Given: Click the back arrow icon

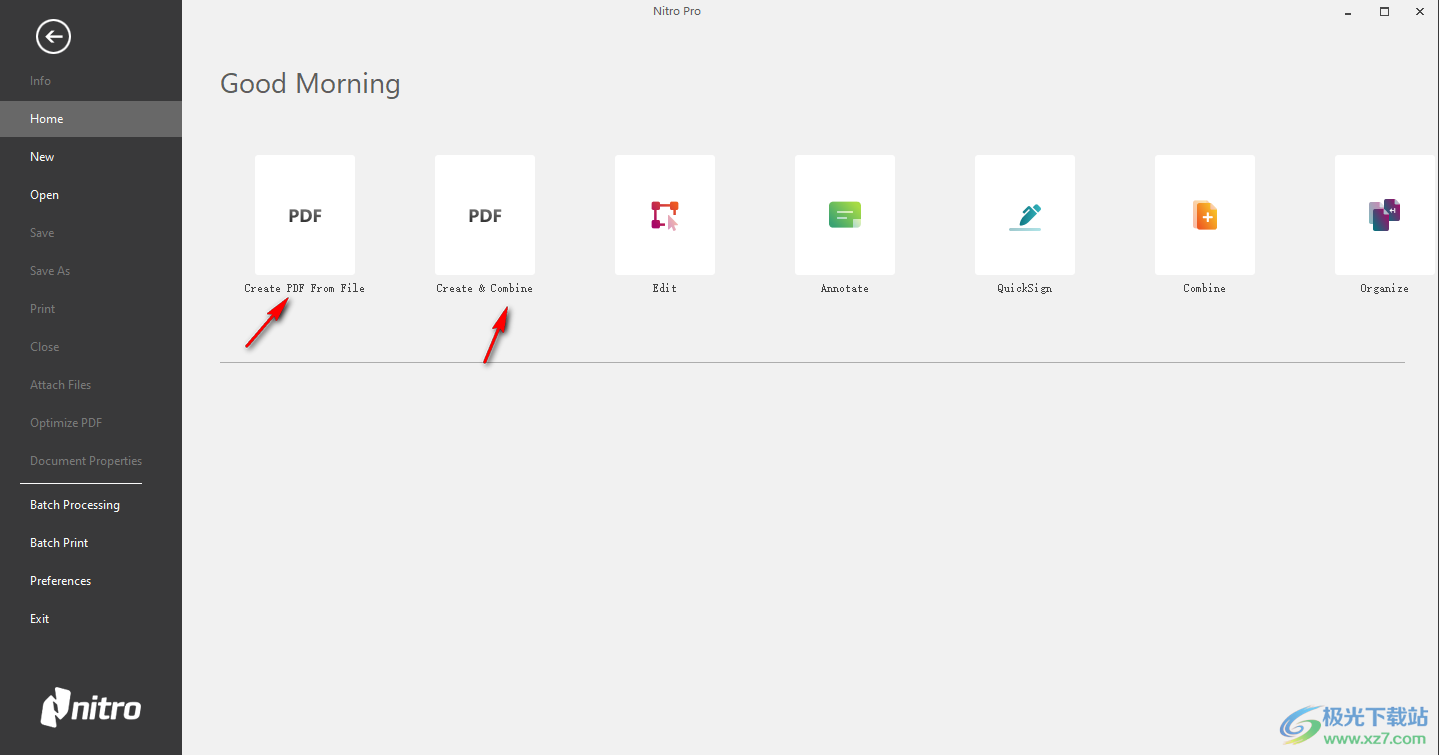Looking at the screenshot, I should pos(53,37).
